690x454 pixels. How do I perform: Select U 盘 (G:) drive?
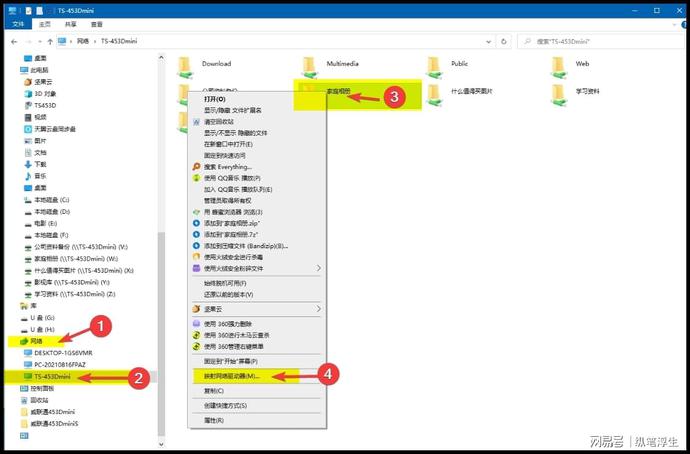pyautogui.click(x=39, y=318)
